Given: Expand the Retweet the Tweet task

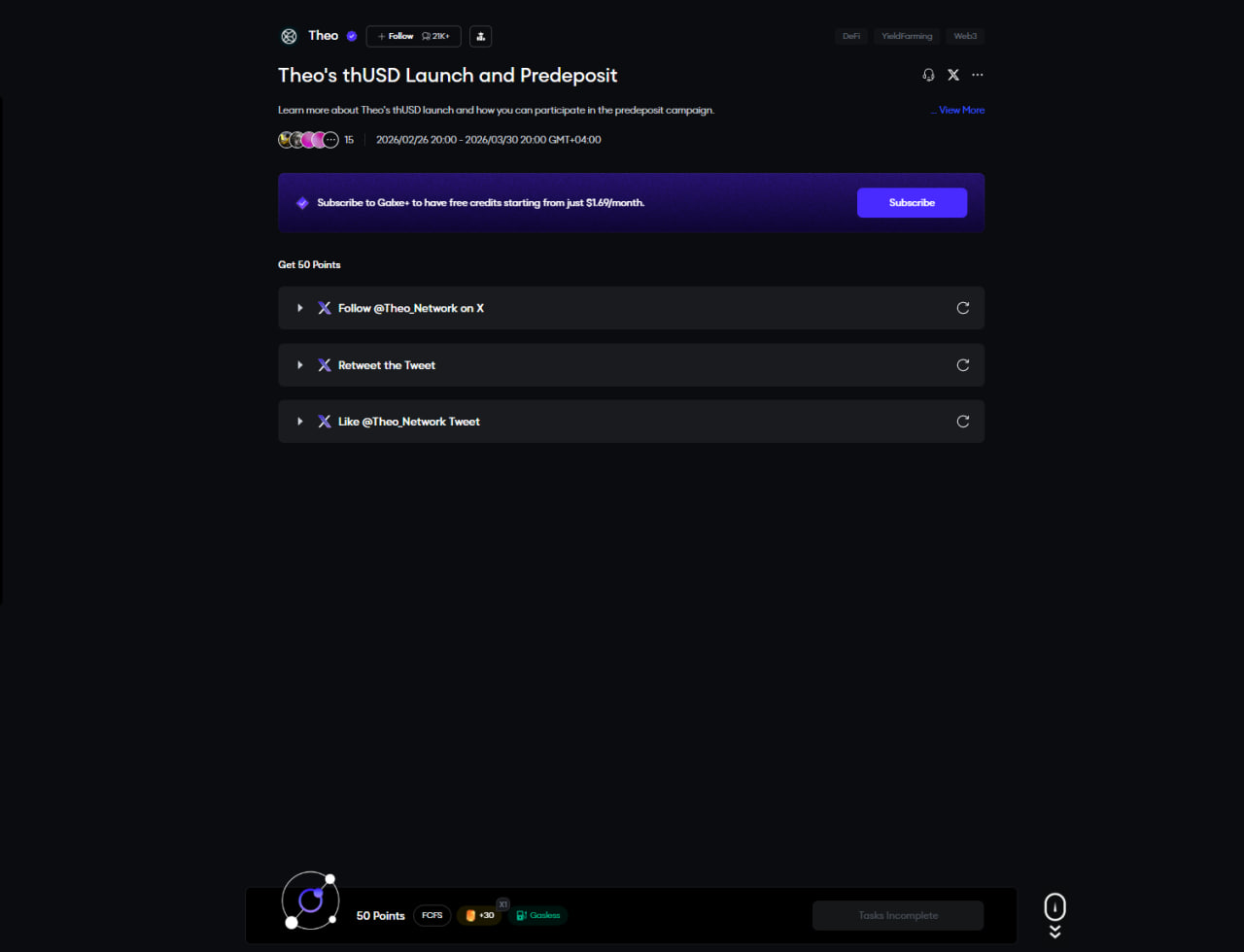Looking at the screenshot, I should coord(300,365).
